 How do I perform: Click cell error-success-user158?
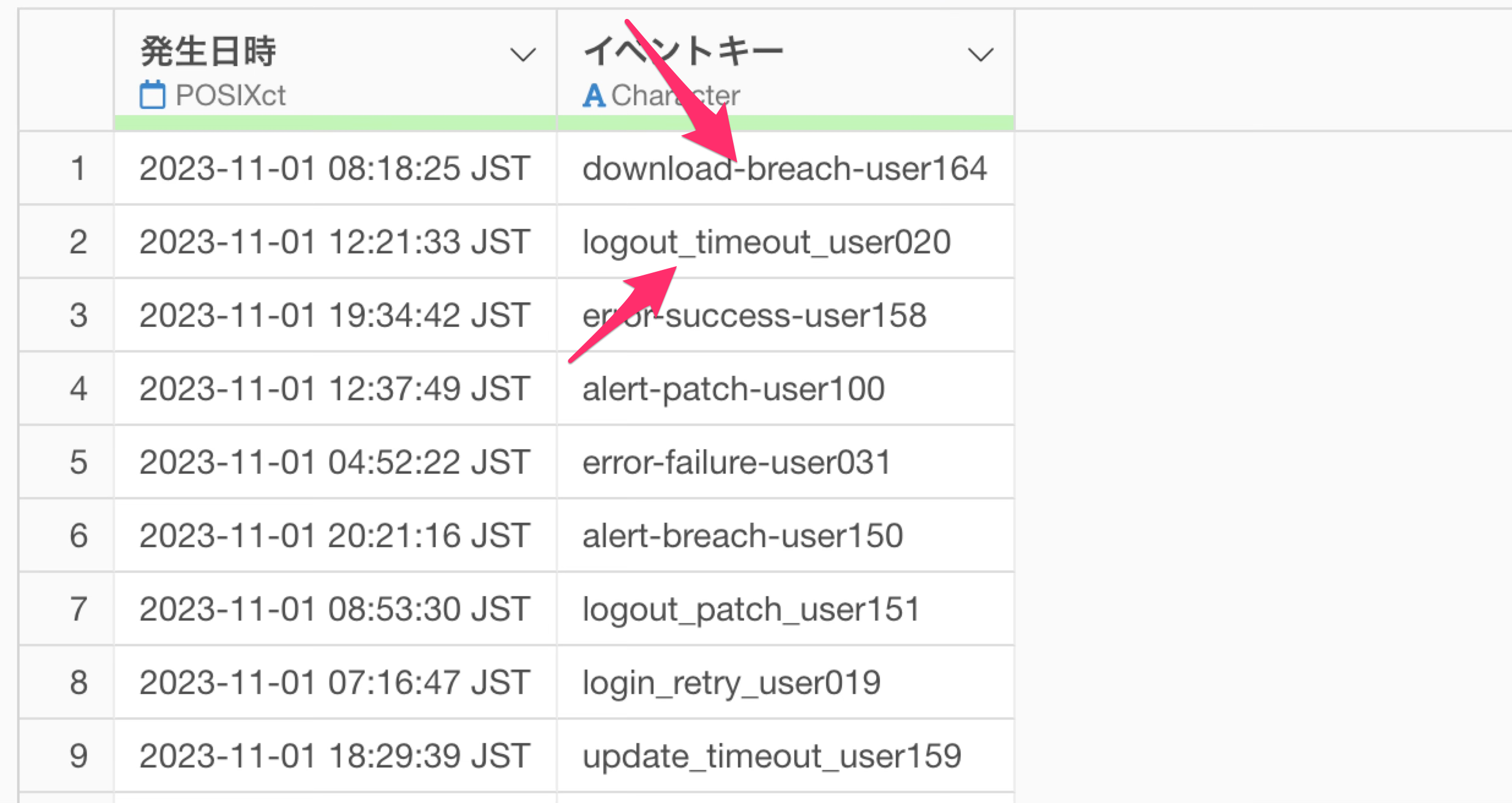pyautogui.click(x=754, y=315)
